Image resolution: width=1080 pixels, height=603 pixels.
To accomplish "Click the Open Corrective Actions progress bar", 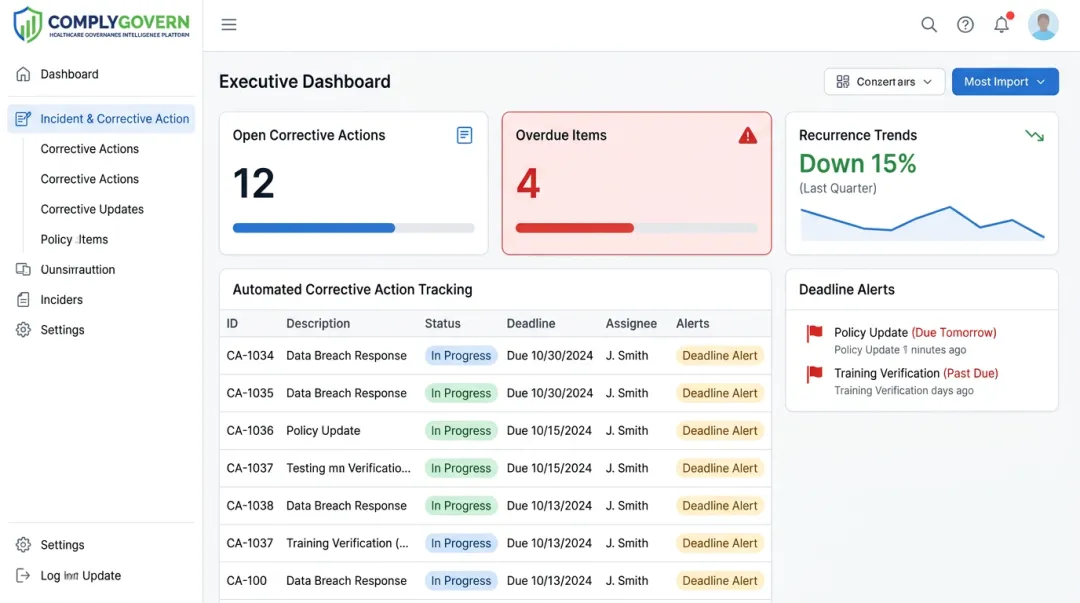I will [353, 228].
